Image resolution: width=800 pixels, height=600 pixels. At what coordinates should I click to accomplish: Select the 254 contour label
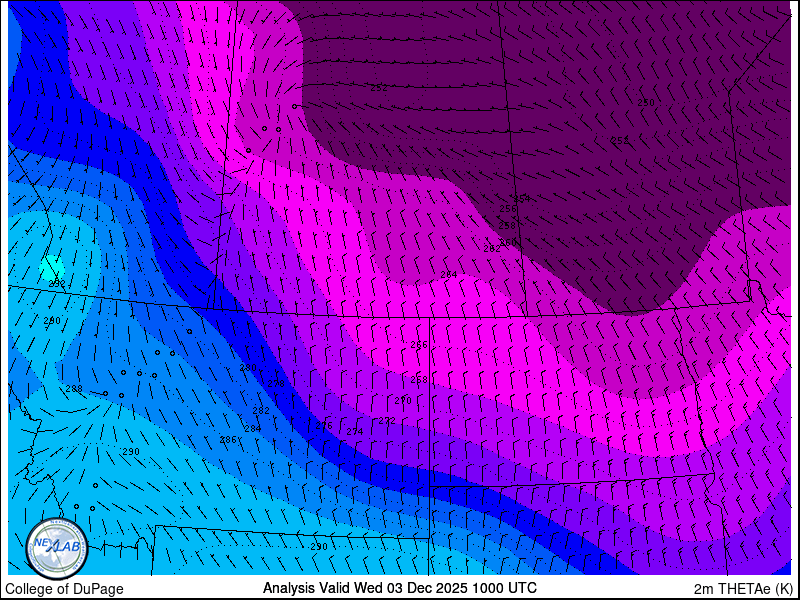point(521,199)
